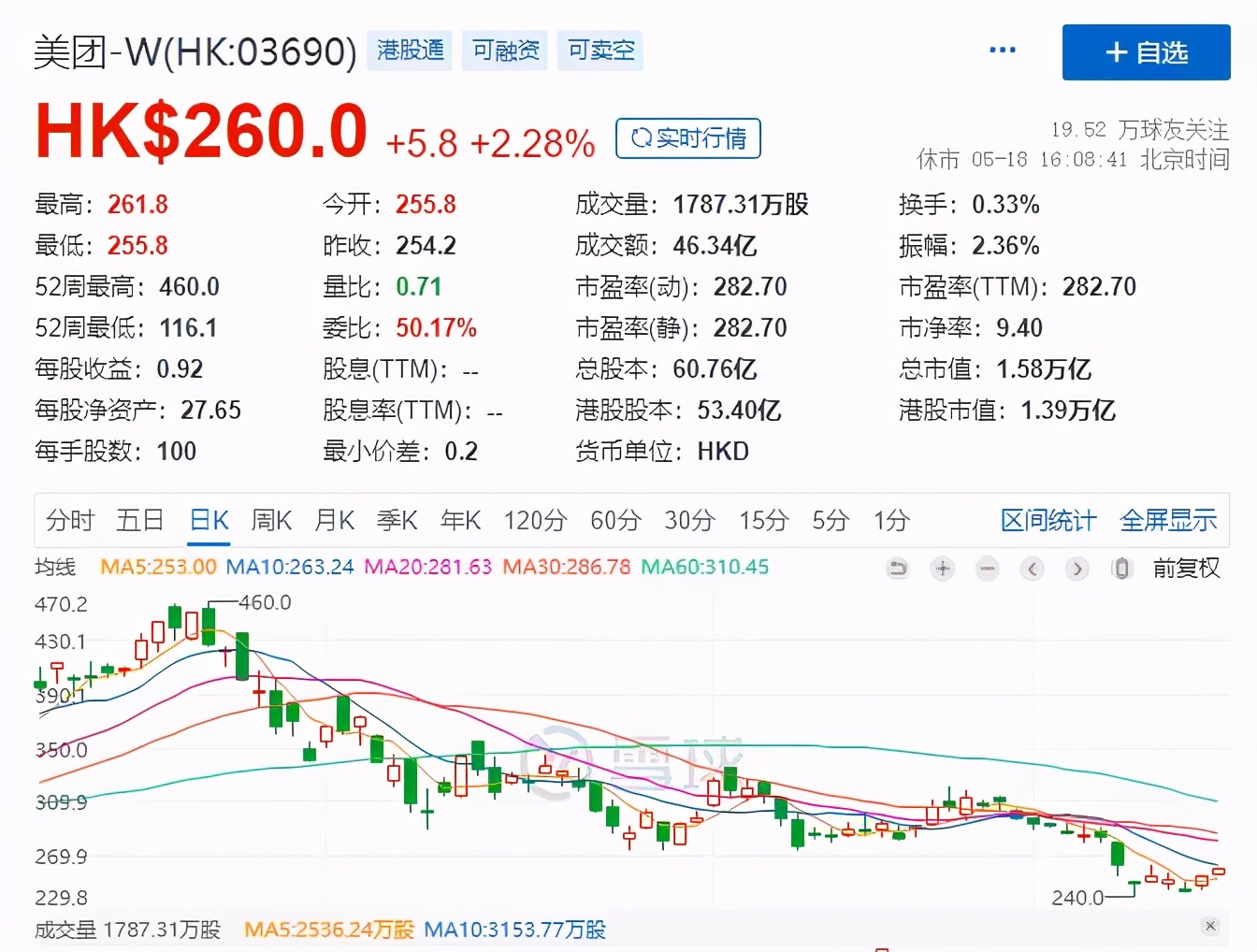Image resolution: width=1257 pixels, height=952 pixels.
Task: Click the 量比 value 0.71
Action: click(418, 286)
